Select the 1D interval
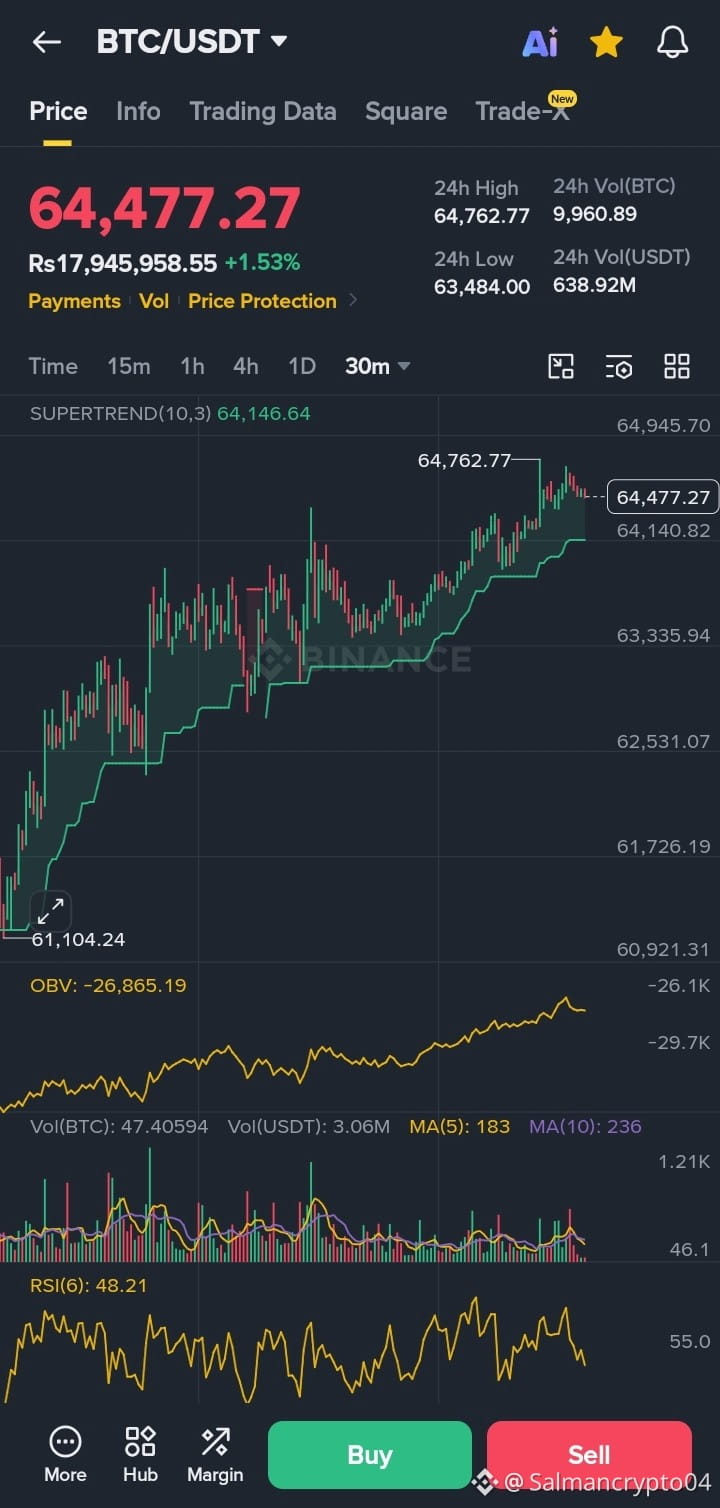 [x=302, y=366]
